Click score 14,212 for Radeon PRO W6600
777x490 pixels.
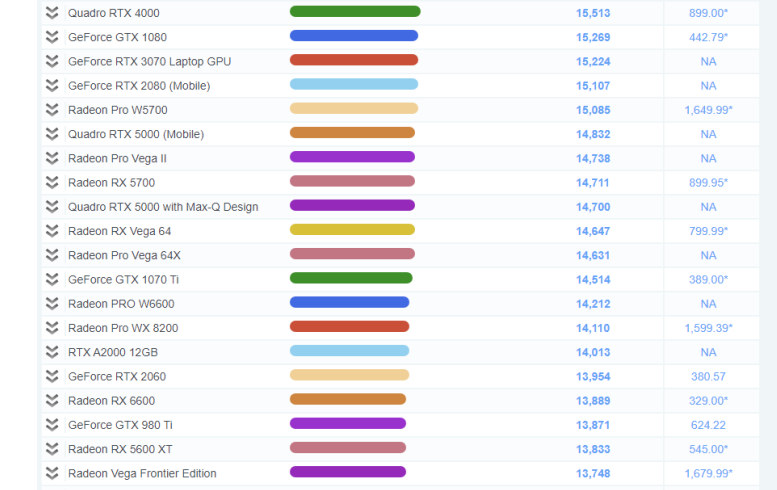[593, 304]
